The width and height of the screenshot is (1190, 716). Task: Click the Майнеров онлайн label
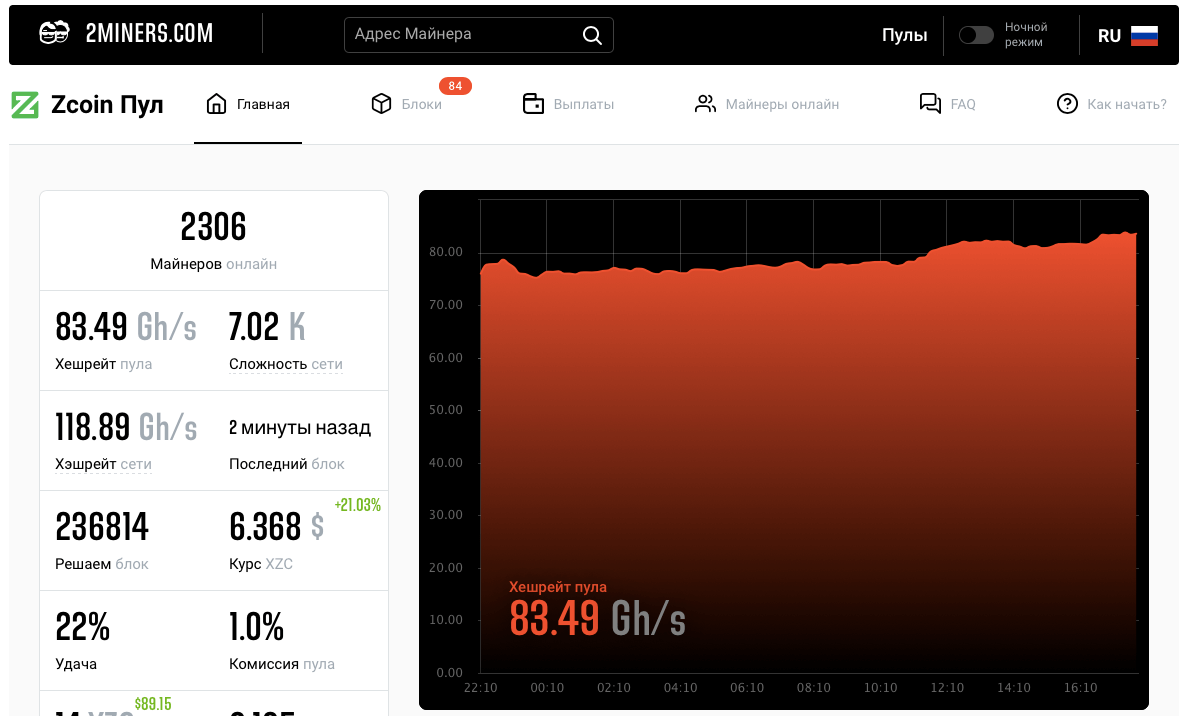coord(213,264)
